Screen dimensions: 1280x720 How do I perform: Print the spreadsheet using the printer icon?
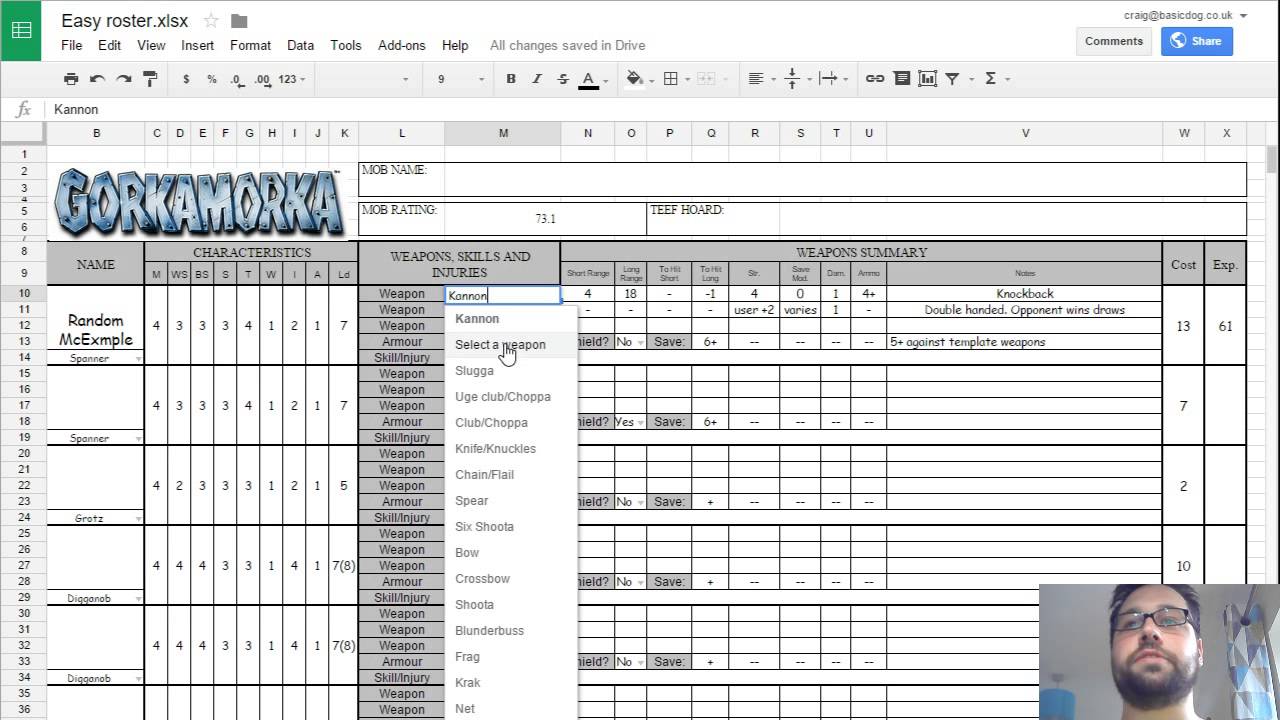tap(71, 79)
